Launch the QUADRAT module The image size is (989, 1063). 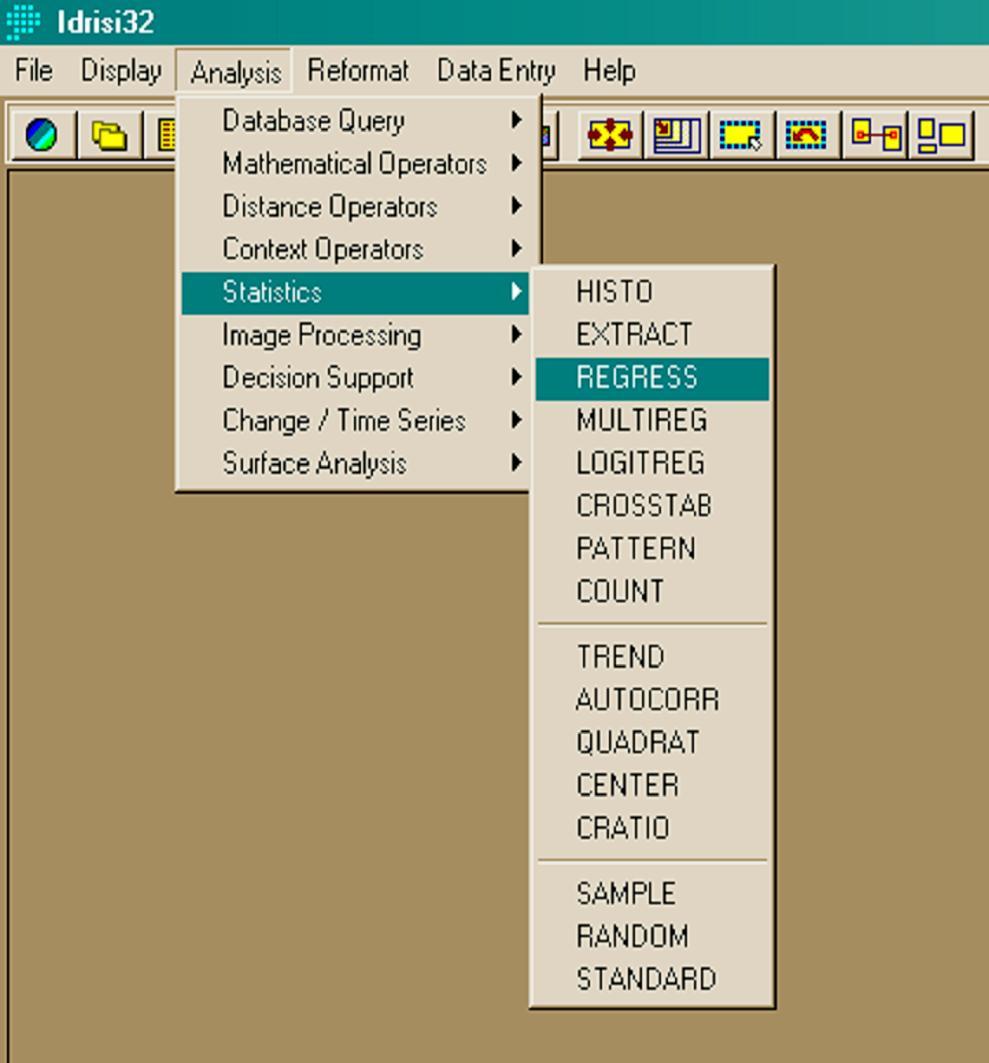coord(652,742)
